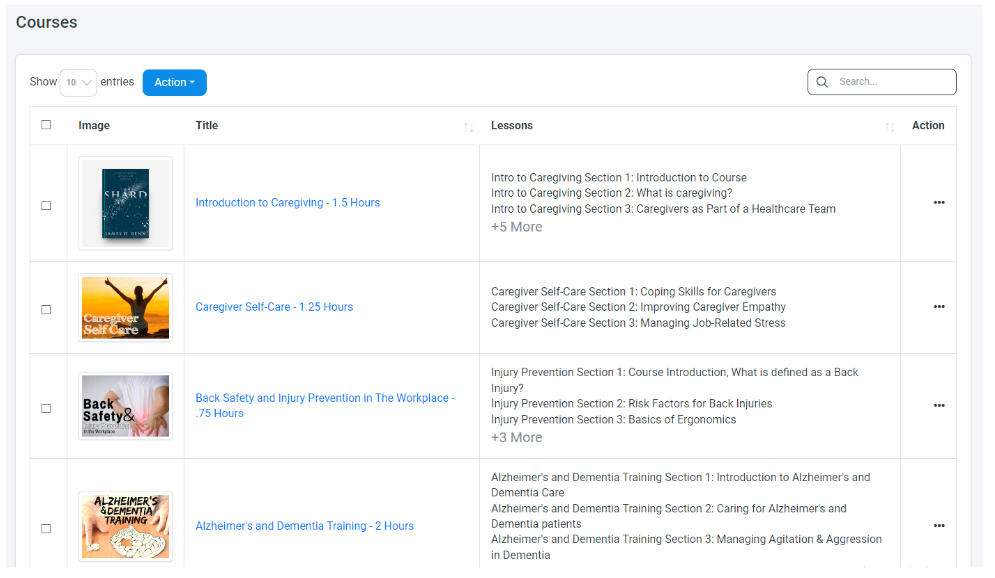Check the Back Safety course row checkbox

point(46,408)
